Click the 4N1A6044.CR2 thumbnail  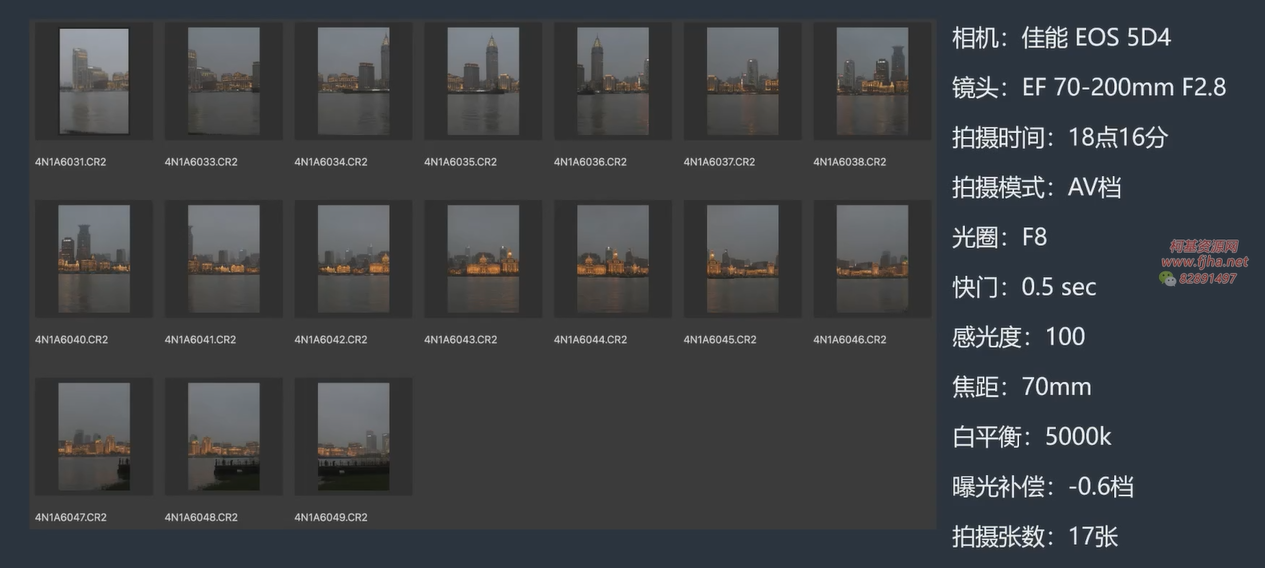pyautogui.click(x=613, y=259)
